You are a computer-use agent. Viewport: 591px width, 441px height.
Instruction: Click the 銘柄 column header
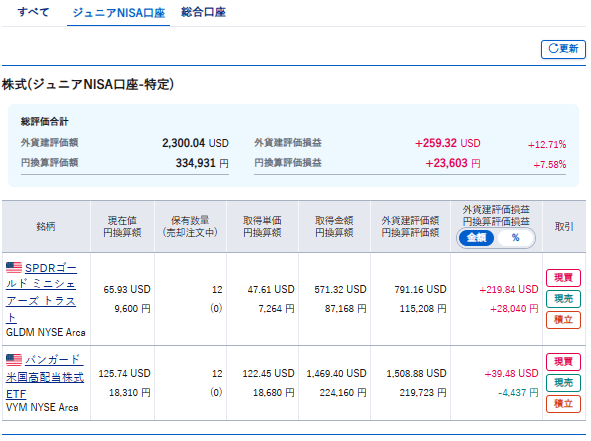pyautogui.click(x=46, y=227)
